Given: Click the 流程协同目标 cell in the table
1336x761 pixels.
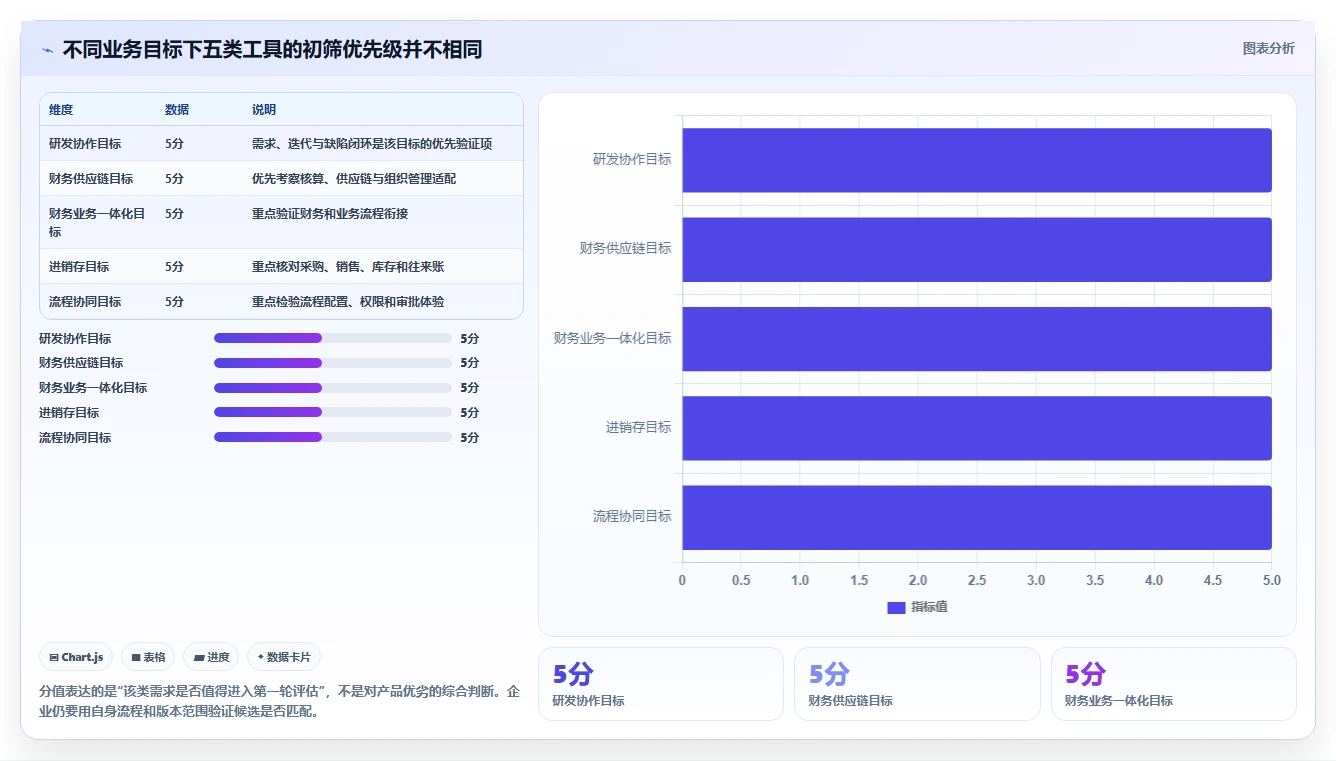Looking at the screenshot, I should pyautogui.click(x=85, y=302).
